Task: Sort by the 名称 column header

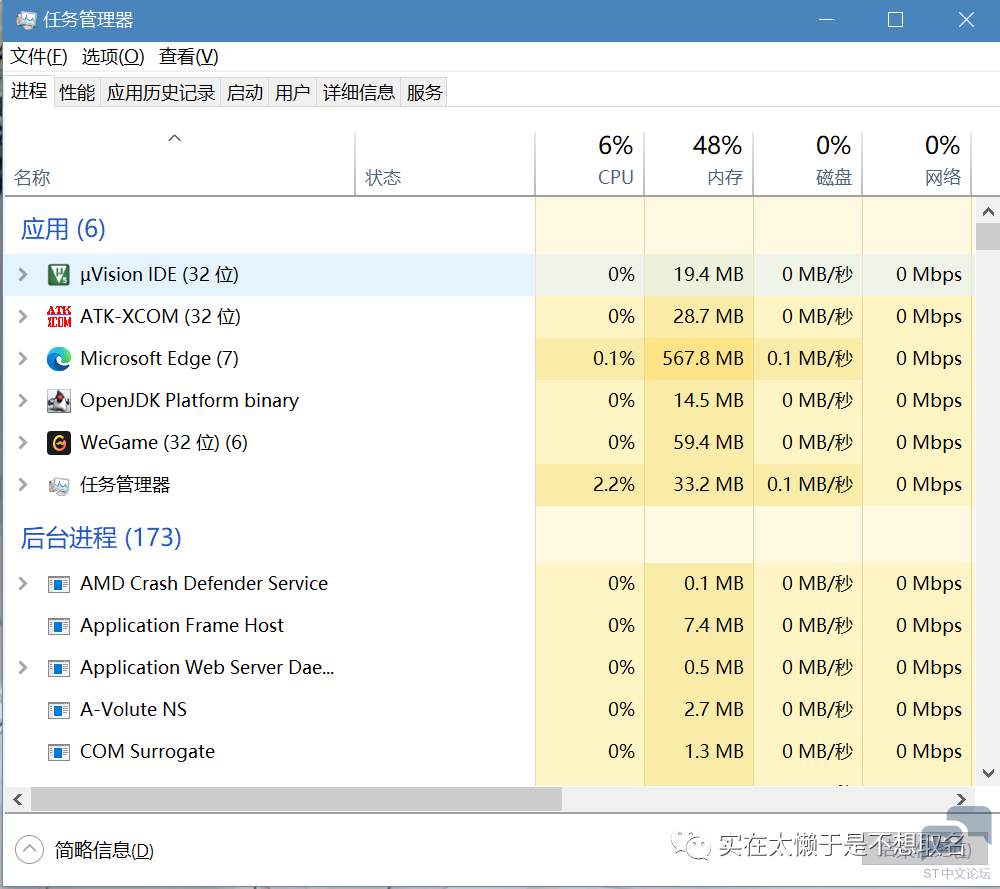Action: [x=179, y=163]
